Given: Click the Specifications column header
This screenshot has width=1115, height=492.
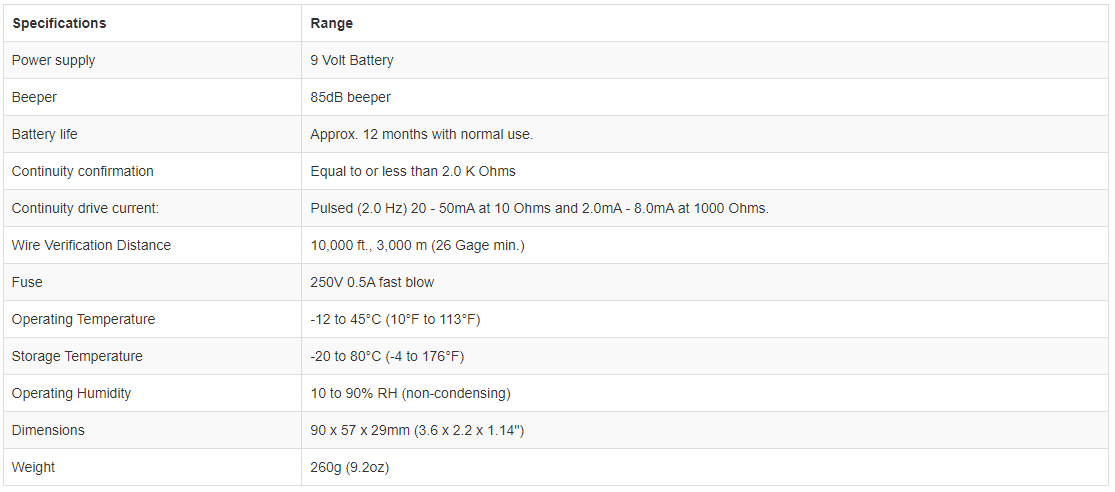Looking at the screenshot, I should click(x=59, y=23).
